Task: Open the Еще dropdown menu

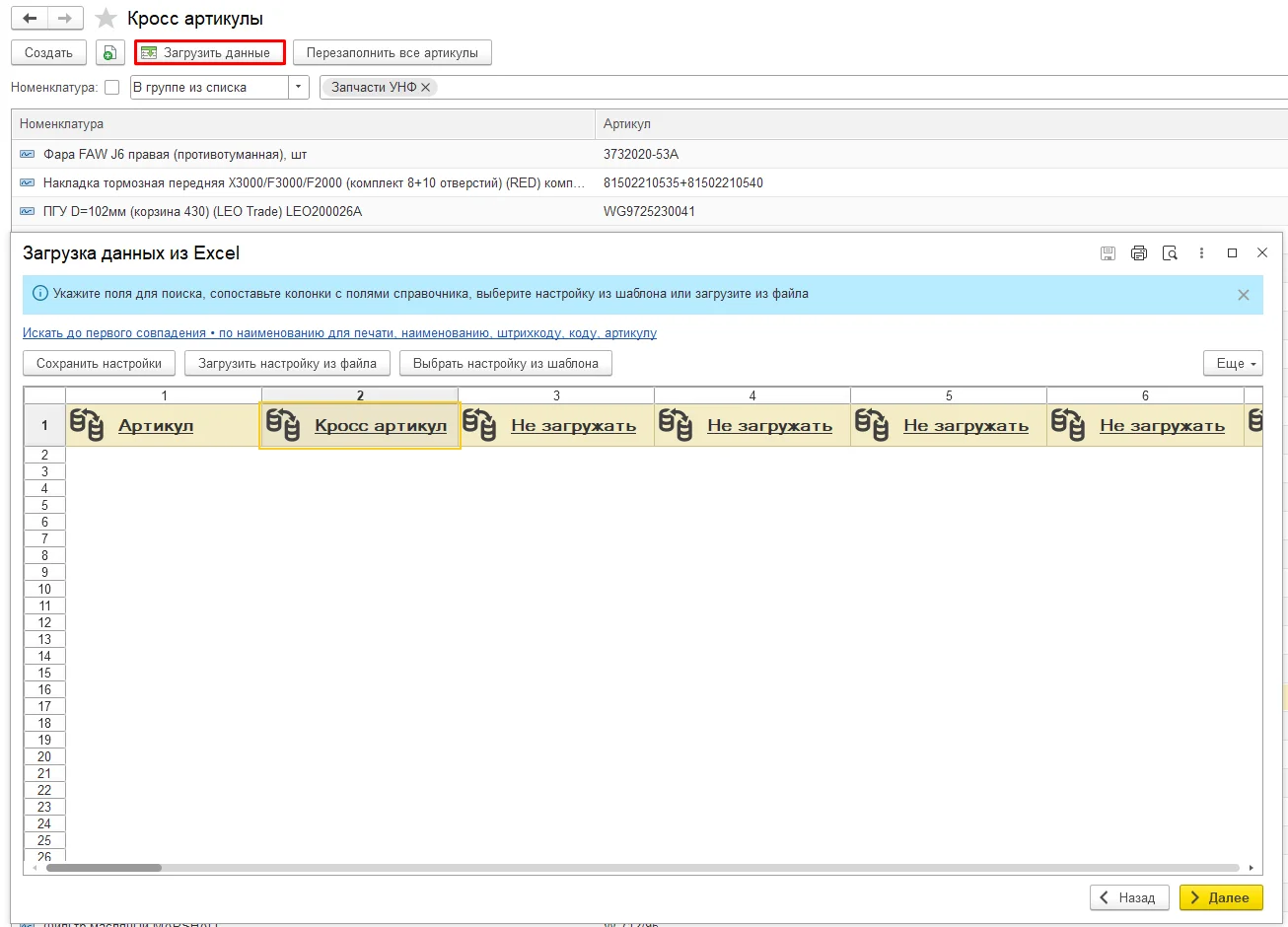Action: point(1233,363)
